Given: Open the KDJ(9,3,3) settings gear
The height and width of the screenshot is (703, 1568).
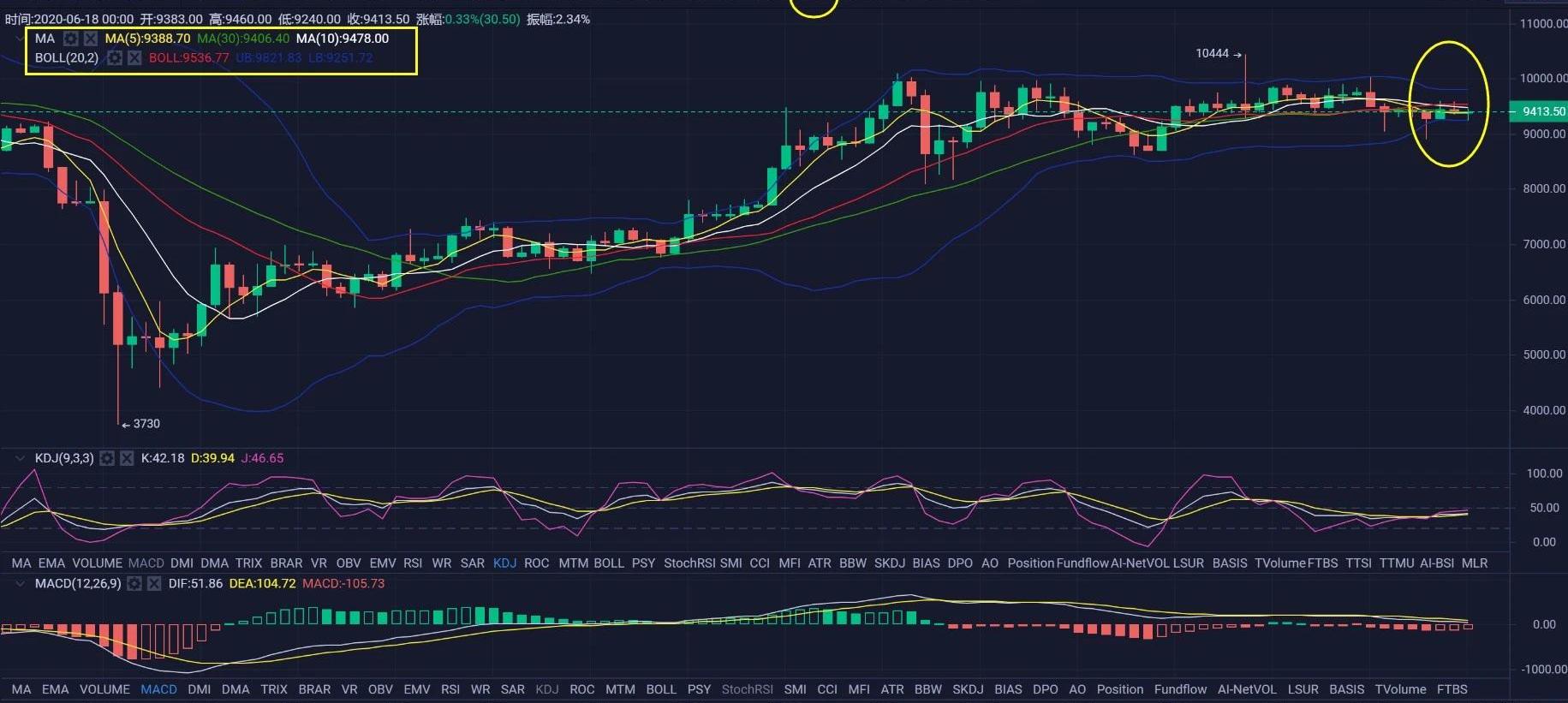Looking at the screenshot, I should coord(107,458).
